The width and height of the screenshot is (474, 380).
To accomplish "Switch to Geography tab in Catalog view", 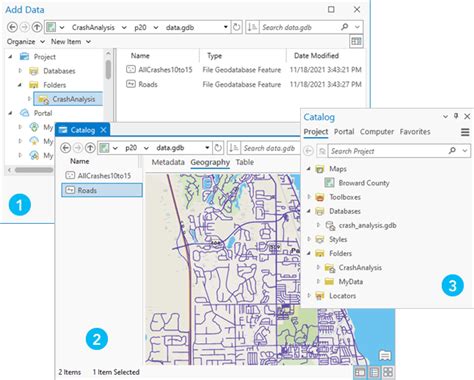I will (210, 162).
